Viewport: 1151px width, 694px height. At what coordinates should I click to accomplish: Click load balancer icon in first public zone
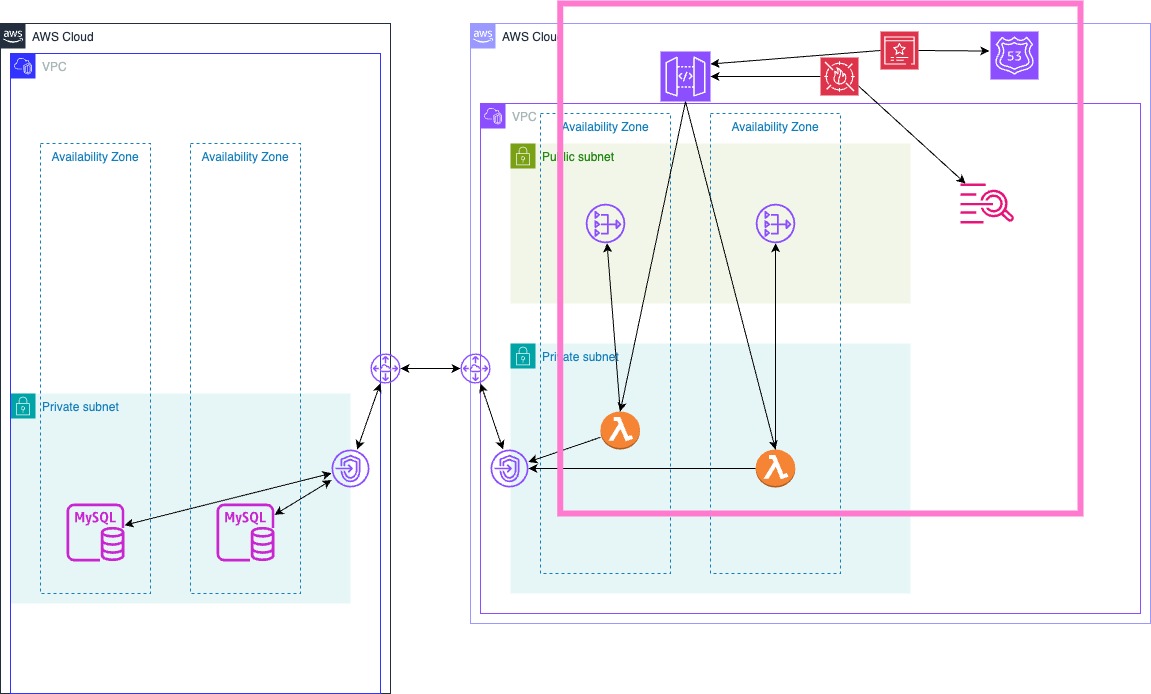606,223
